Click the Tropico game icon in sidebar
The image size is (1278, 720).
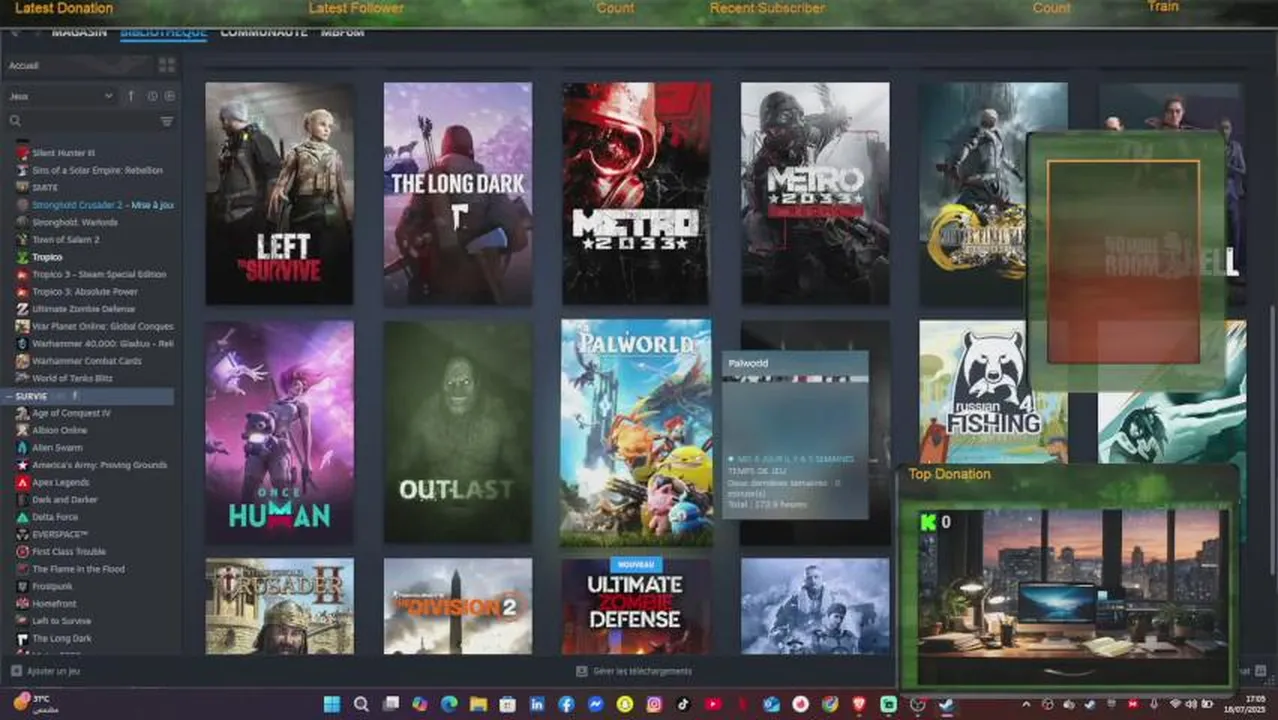point(22,257)
